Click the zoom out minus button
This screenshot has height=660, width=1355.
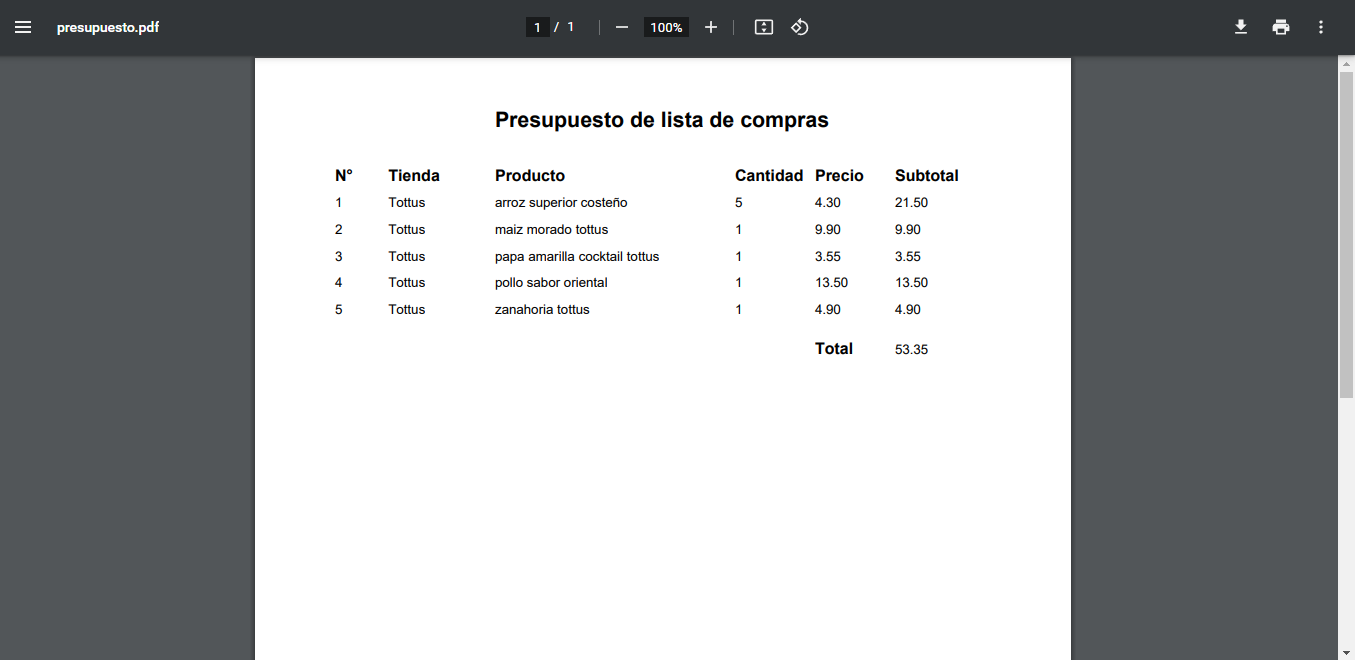click(622, 27)
